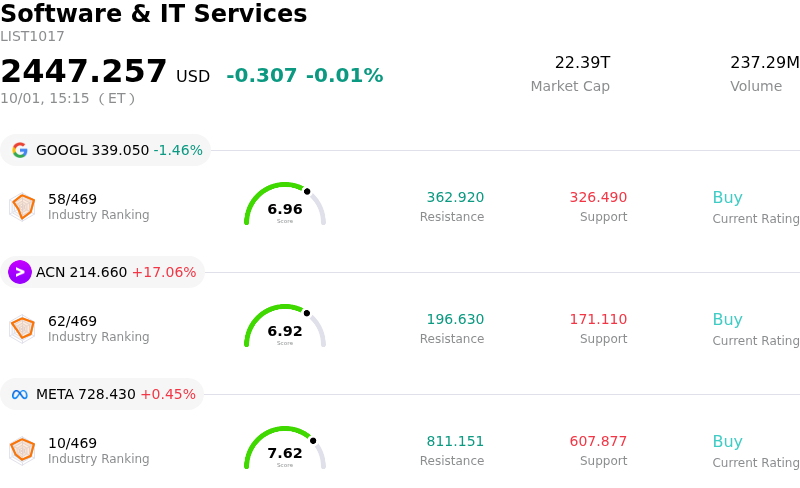Open the radar chart icon beside 10/469
The height and width of the screenshot is (488, 800).
coord(22,451)
